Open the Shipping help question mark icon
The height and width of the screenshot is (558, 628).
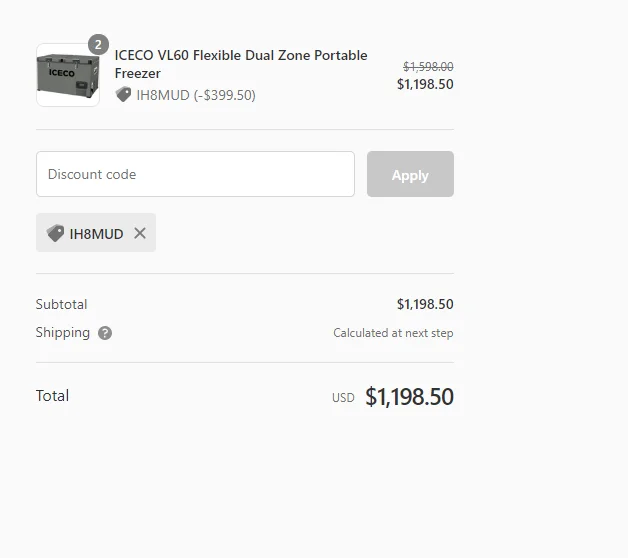105,333
